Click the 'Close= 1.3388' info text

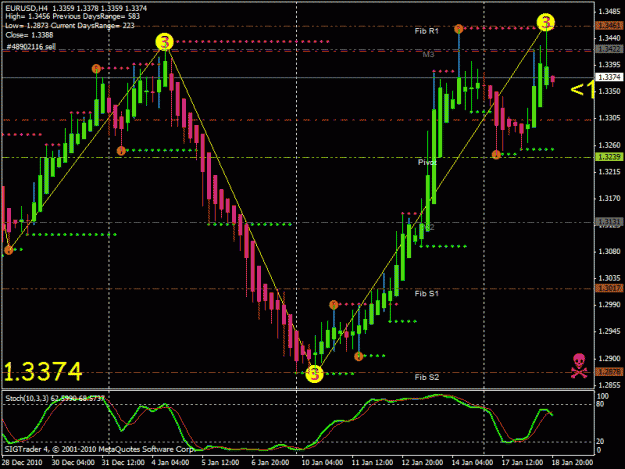point(29,35)
